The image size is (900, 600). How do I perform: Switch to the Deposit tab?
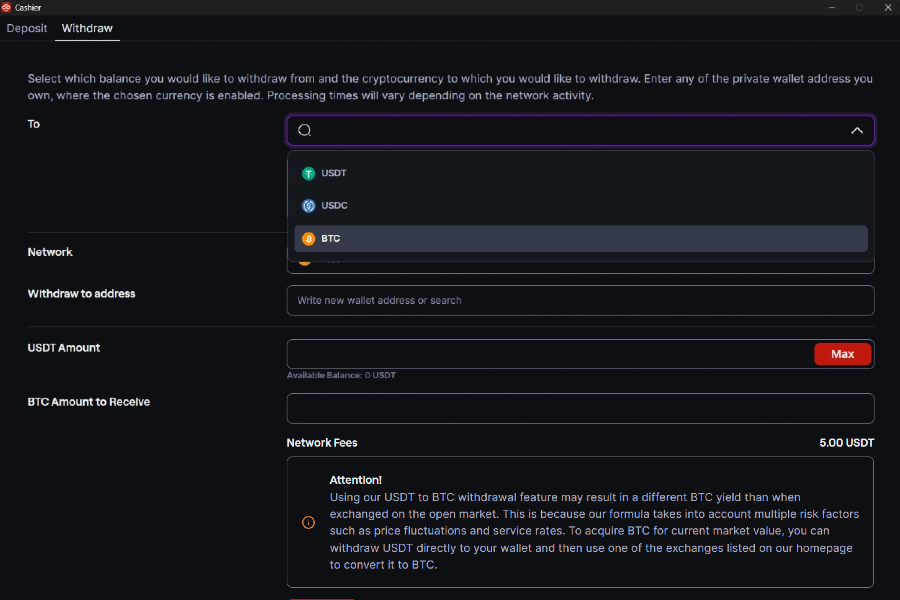click(x=26, y=28)
